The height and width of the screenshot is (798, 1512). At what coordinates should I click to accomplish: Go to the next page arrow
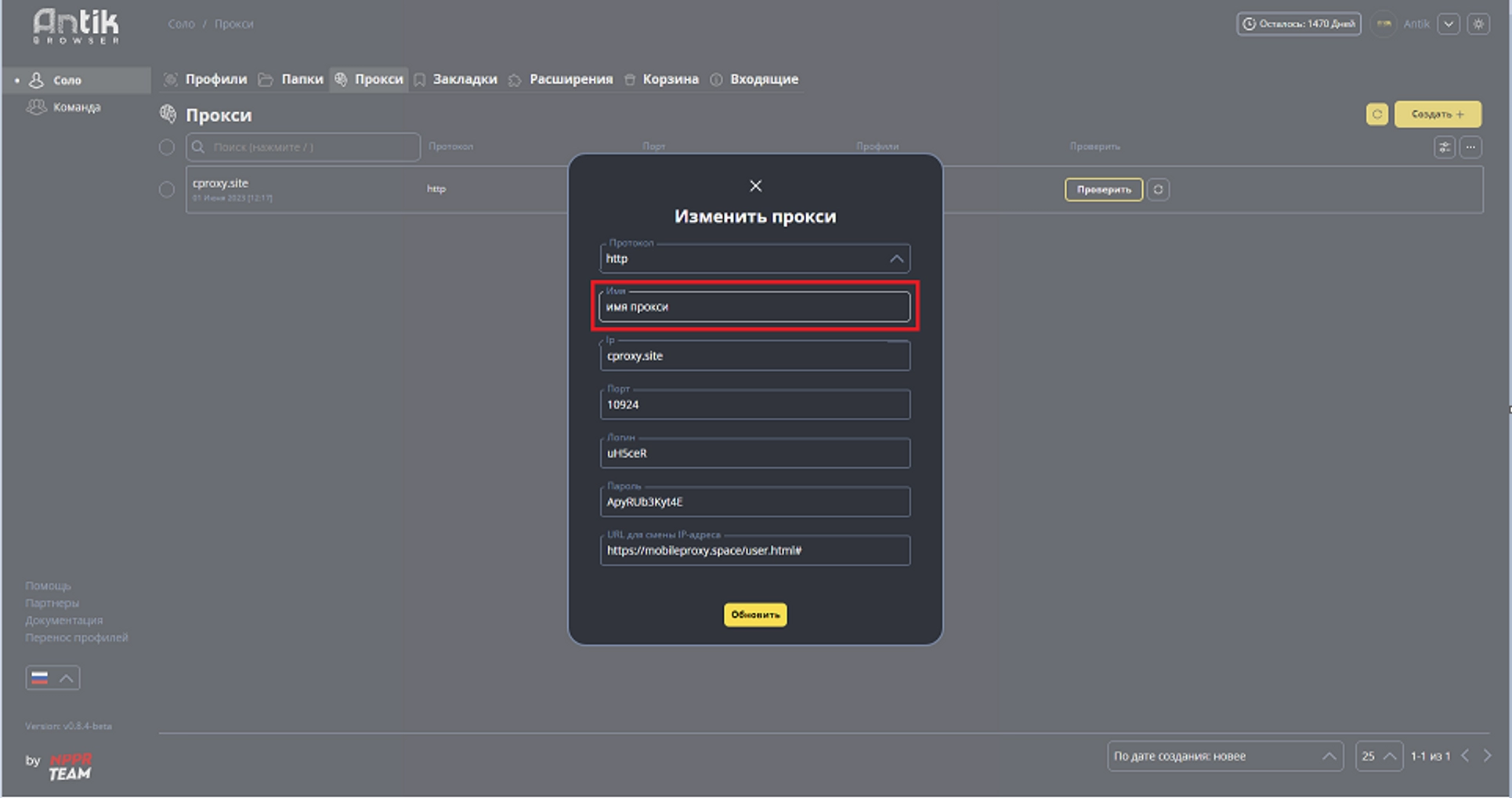(1487, 756)
